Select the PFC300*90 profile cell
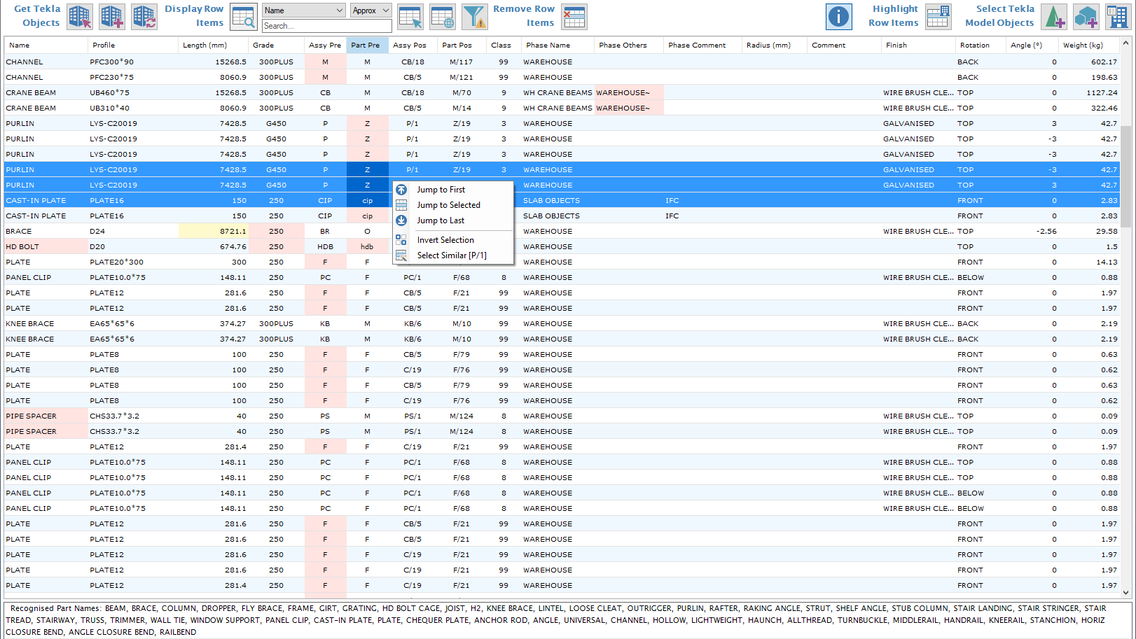Screen dimensions: 1136x639 click(x=133, y=62)
